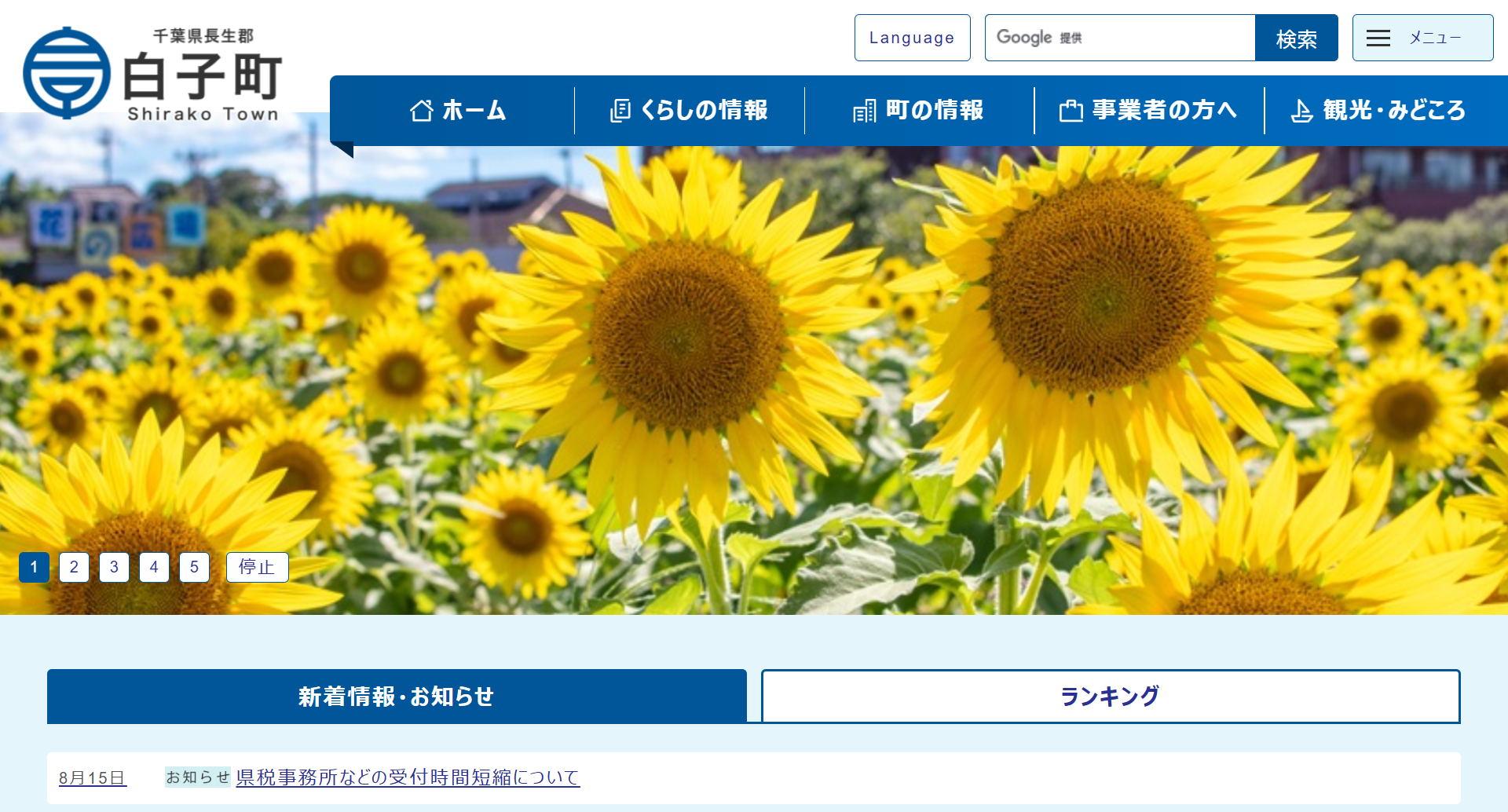Select slide 1 in the carousel
Viewport: 1508px width, 812px height.
pyautogui.click(x=34, y=567)
